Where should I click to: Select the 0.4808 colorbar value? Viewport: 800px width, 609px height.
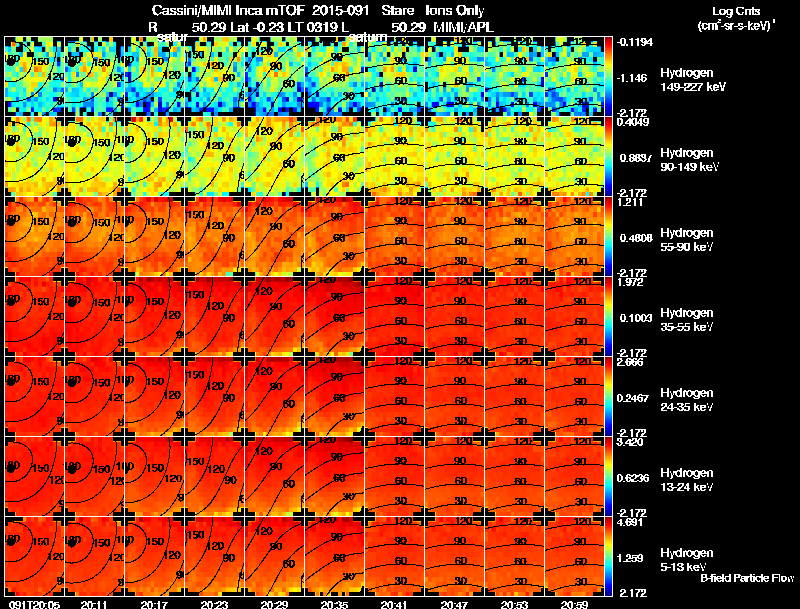point(635,238)
